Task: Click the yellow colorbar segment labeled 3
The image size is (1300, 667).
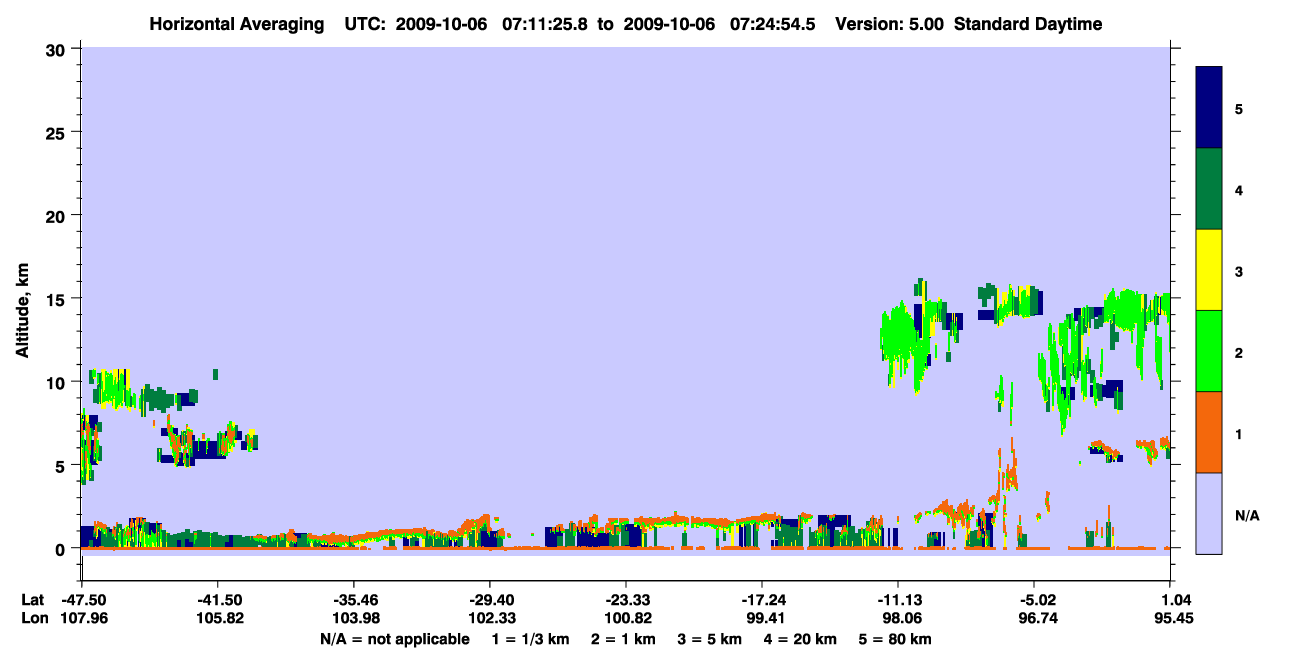Action: coord(1209,270)
